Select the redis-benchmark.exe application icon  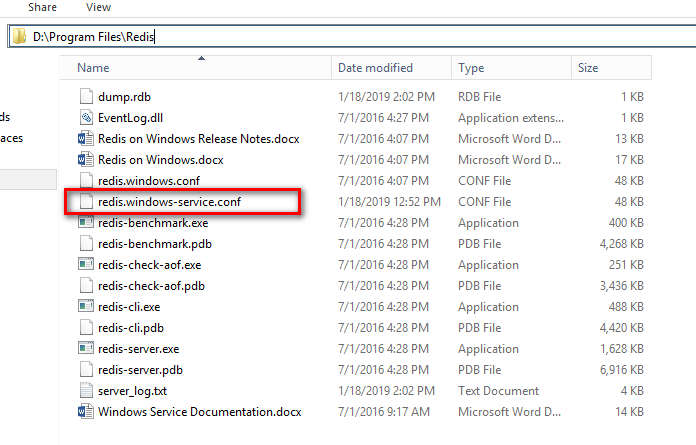(x=86, y=223)
